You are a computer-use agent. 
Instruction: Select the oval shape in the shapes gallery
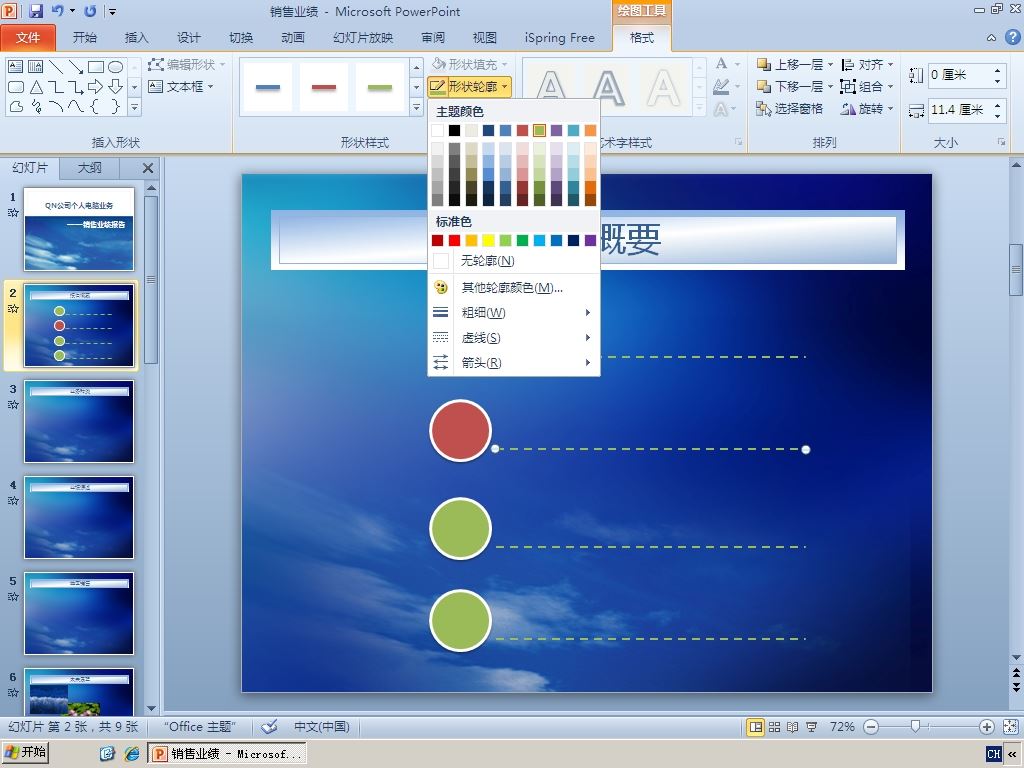pos(116,67)
